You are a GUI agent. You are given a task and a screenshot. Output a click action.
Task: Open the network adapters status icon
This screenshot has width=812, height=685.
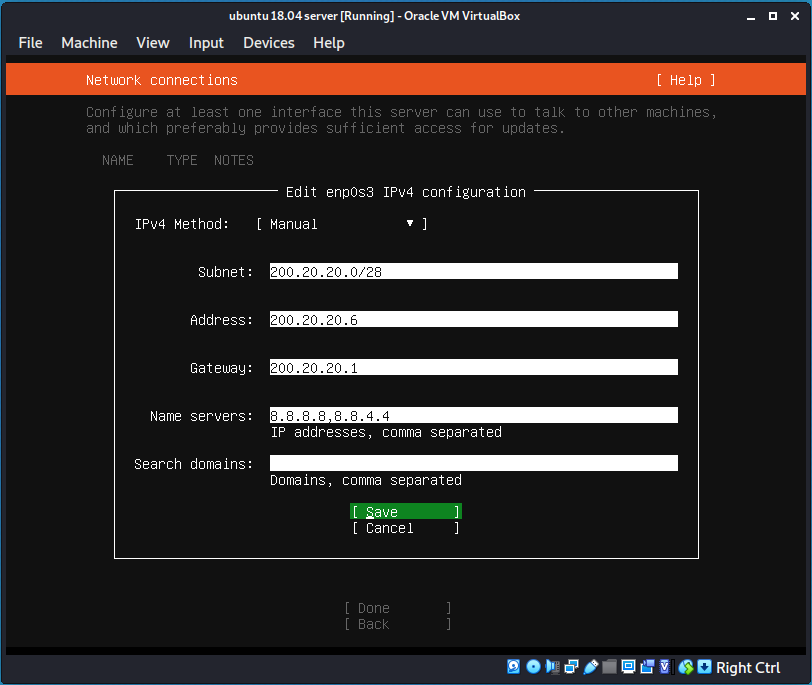point(571,666)
